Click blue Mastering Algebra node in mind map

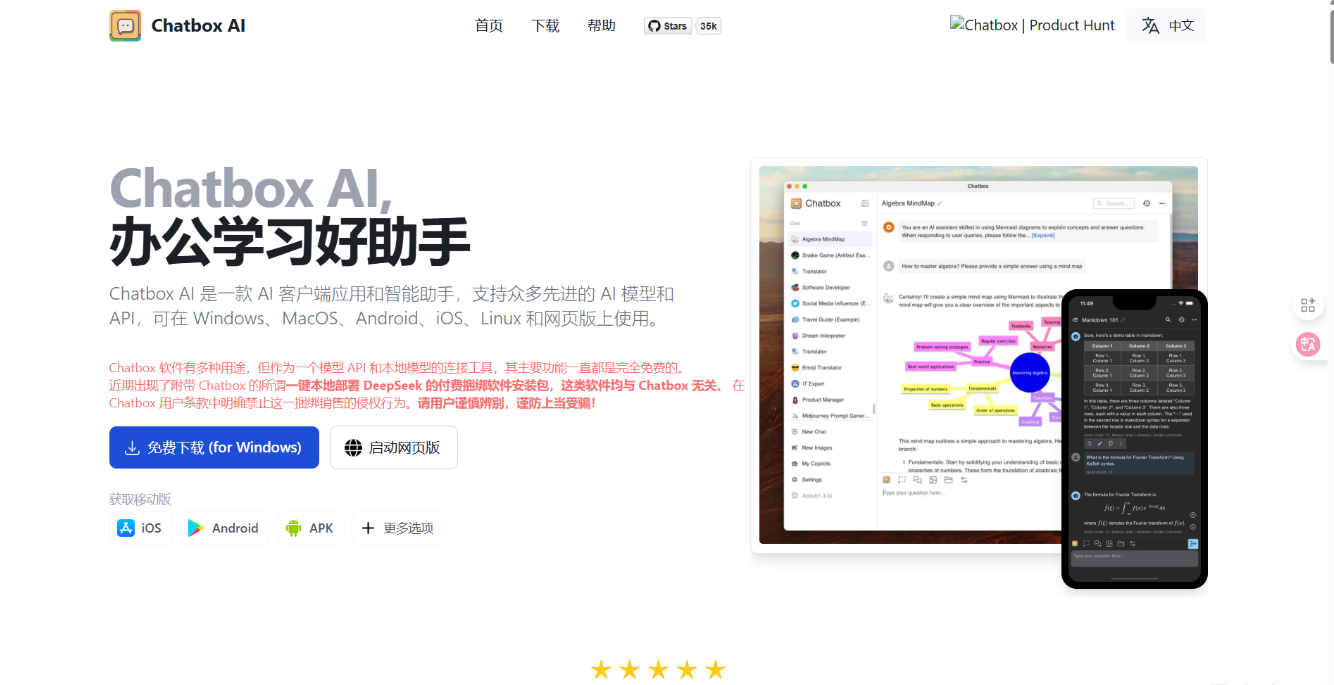click(1029, 373)
